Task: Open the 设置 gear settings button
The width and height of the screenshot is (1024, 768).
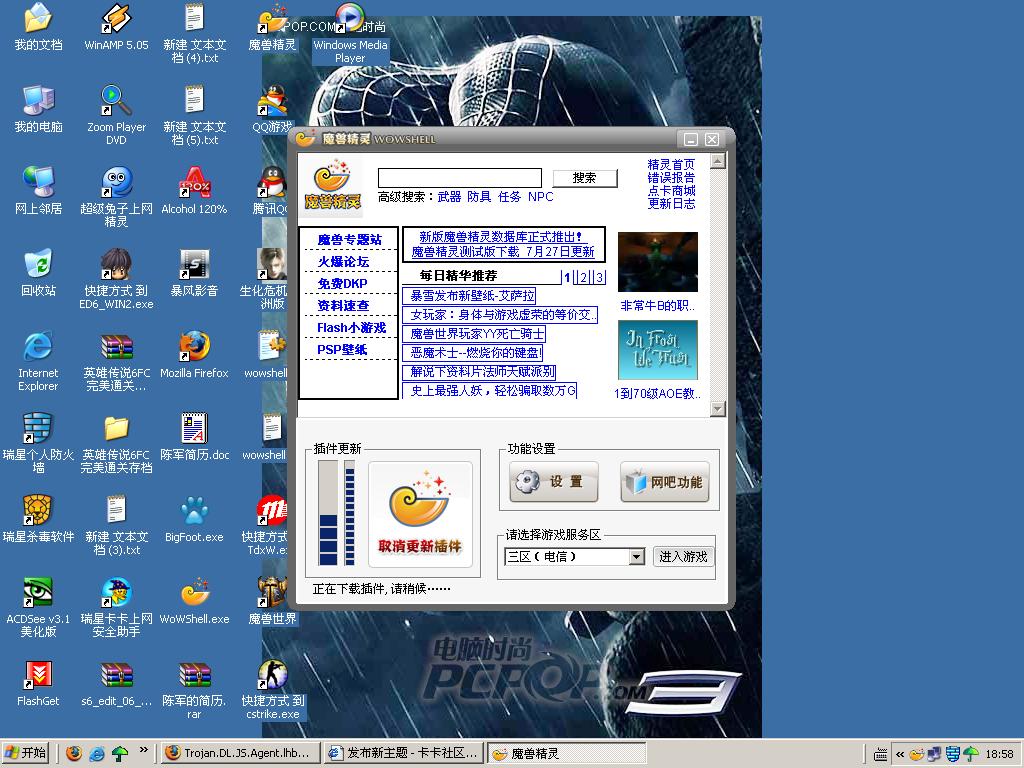Action: click(x=553, y=482)
